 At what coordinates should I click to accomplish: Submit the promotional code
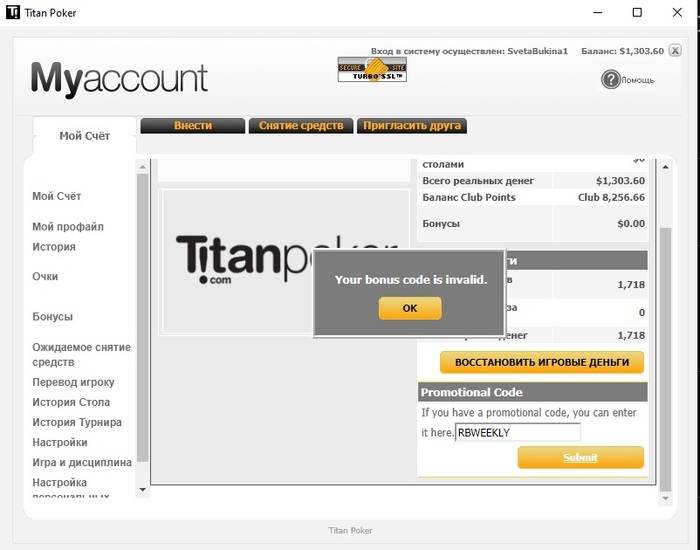(x=580, y=458)
